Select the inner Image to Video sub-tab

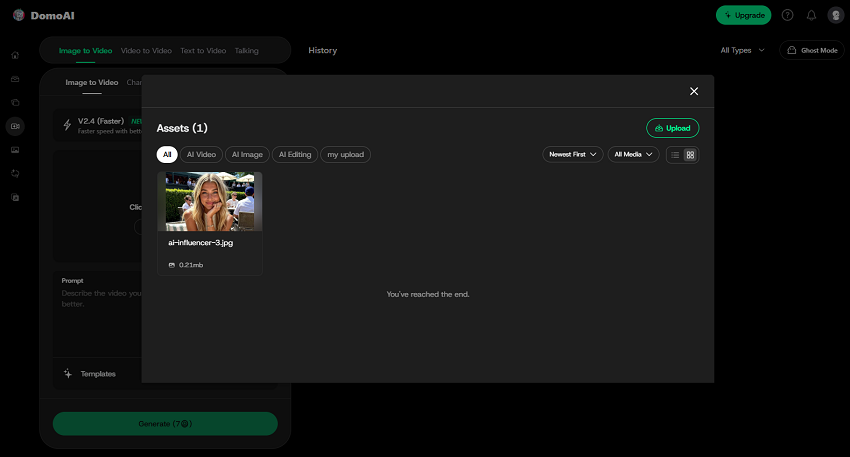[92, 82]
